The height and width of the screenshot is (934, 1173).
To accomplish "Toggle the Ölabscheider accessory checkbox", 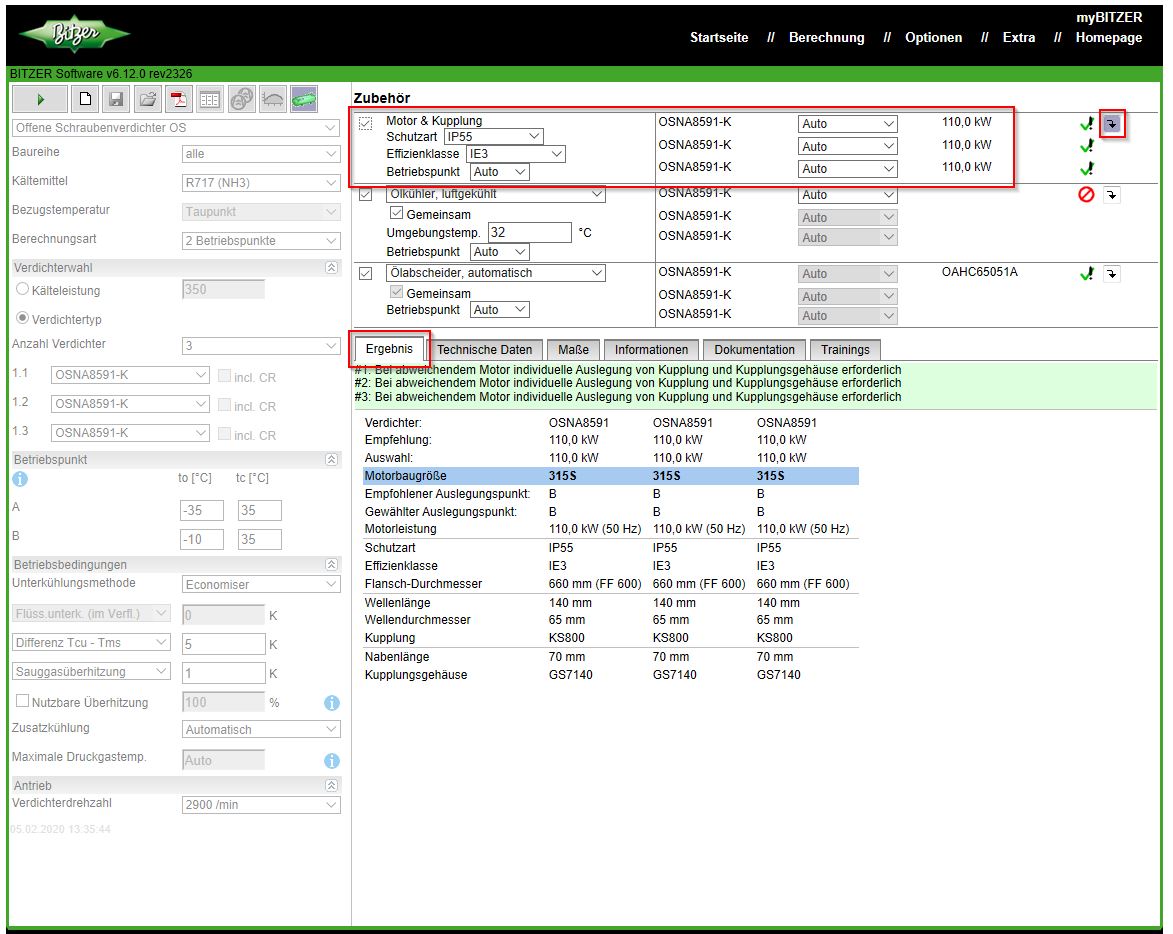I will click(x=365, y=273).
